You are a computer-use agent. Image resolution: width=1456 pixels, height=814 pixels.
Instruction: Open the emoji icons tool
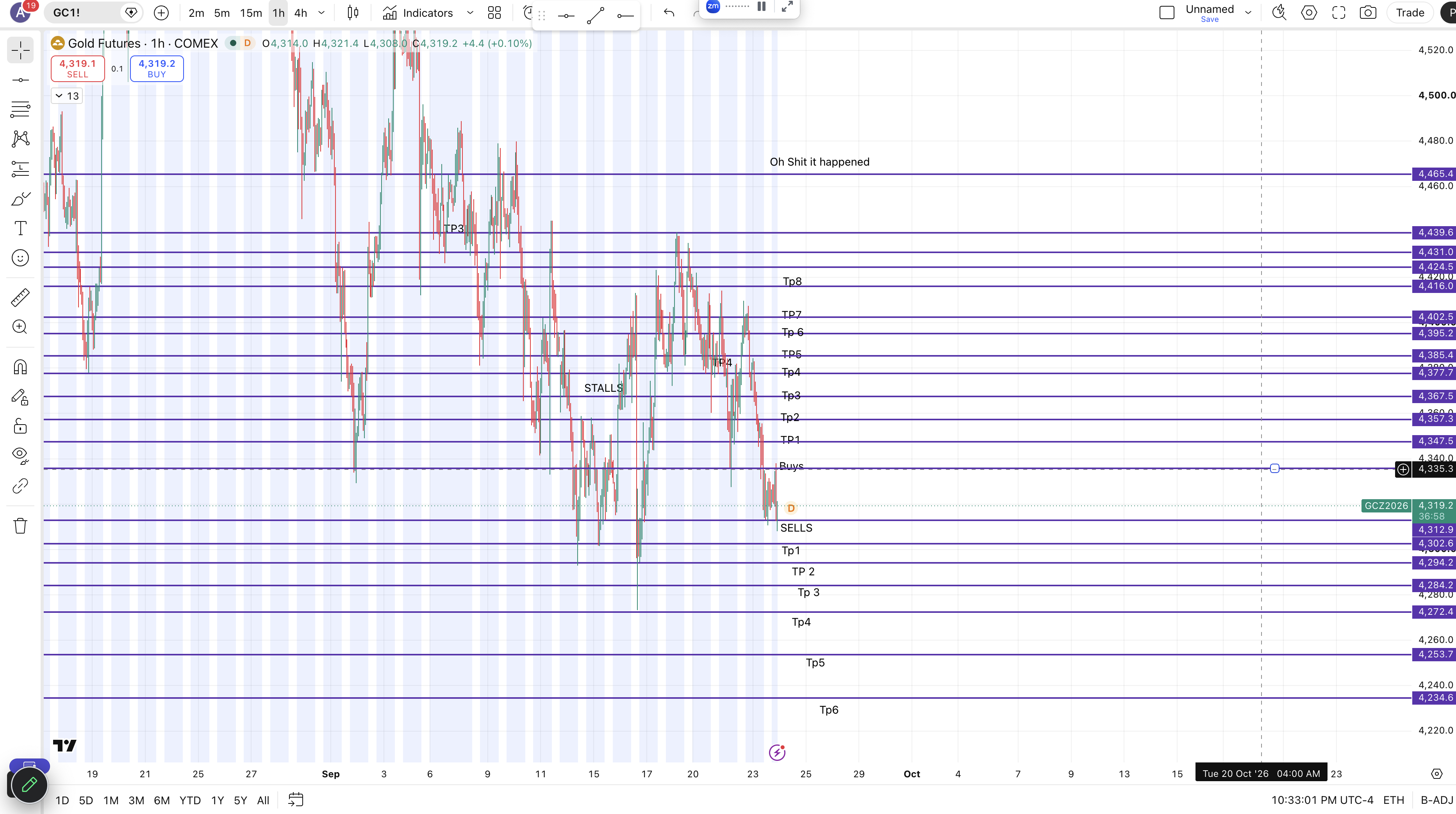coord(20,258)
